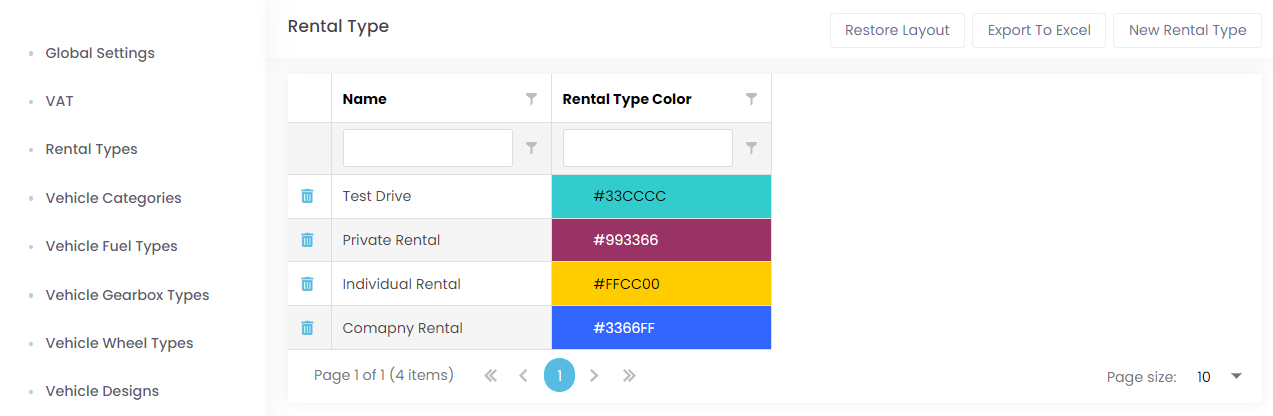Viewport: 1273px width, 416px height.
Task: Remove the Comapny Rental entry
Action: click(x=307, y=328)
